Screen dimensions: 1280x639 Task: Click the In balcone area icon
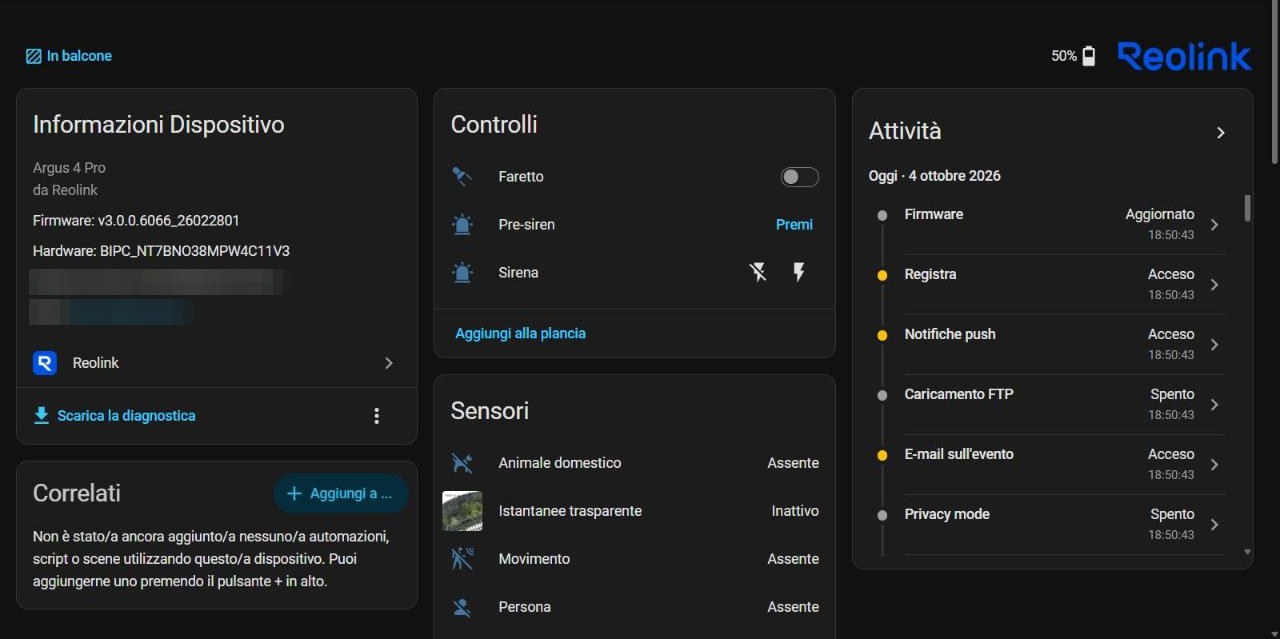click(34, 56)
